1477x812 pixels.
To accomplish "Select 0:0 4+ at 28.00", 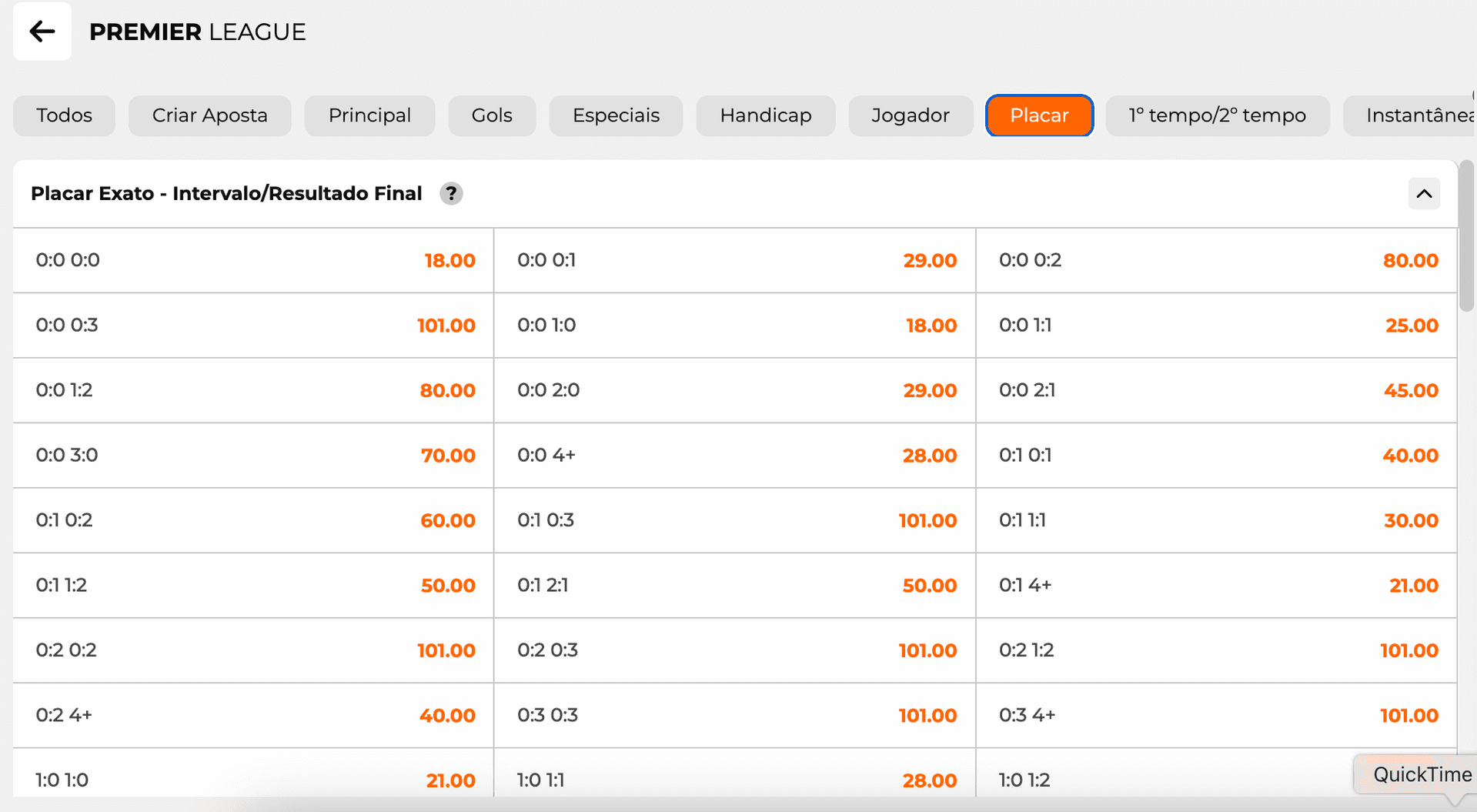I will pyautogui.click(x=735, y=456).
